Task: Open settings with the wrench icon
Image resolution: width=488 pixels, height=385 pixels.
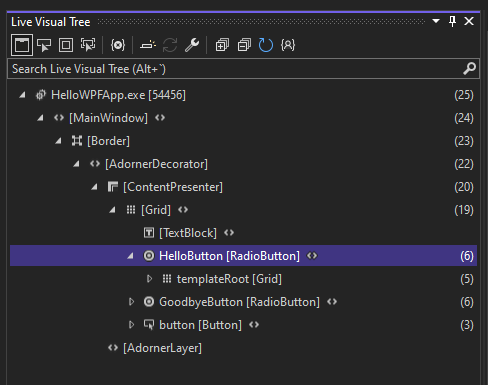Action: coord(192,45)
